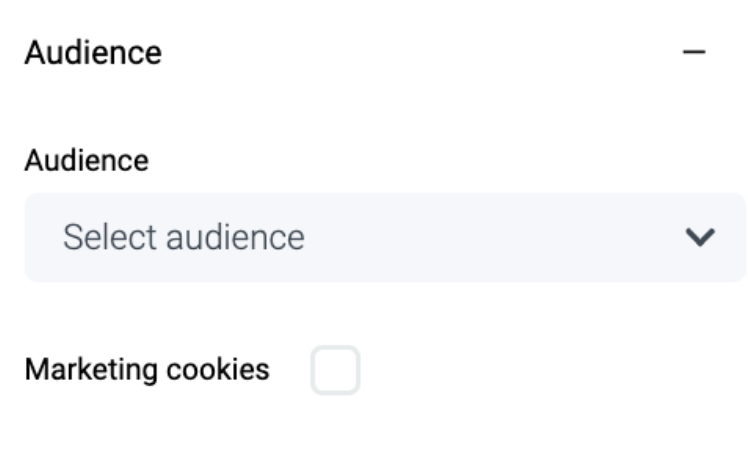This screenshot has height=458, width=748.
Task: Click the 'Select audience' placeholder text
Action: tap(184, 237)
